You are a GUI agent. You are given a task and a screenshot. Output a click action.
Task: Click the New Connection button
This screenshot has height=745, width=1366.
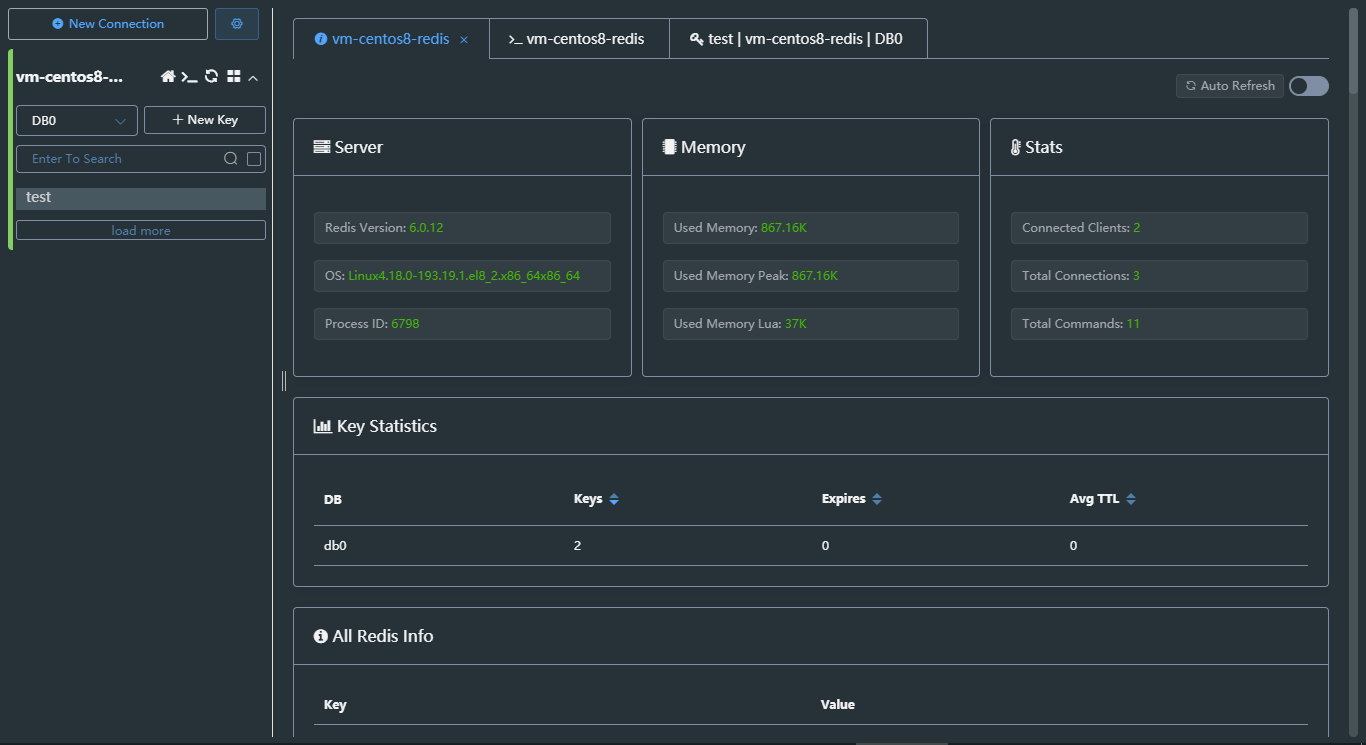pyautogui.click(x=108, y=24)
